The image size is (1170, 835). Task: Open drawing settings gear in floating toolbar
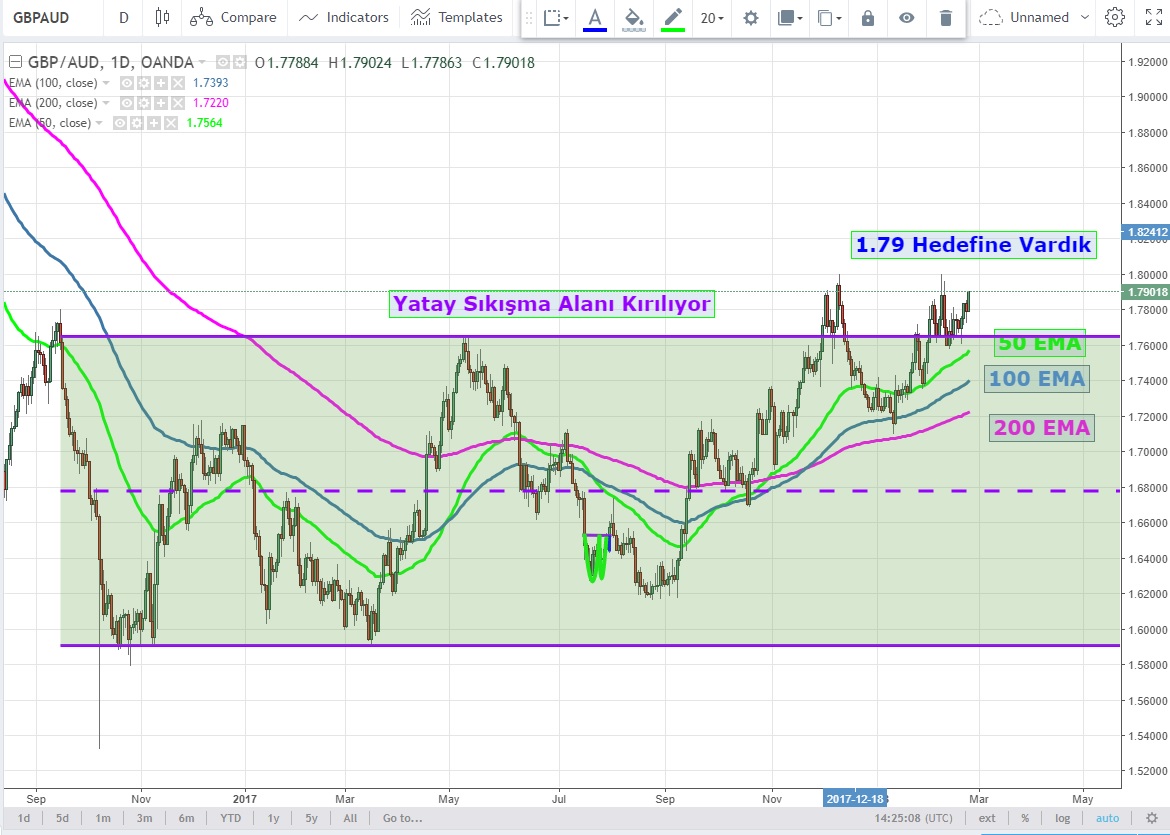[751, 18]
